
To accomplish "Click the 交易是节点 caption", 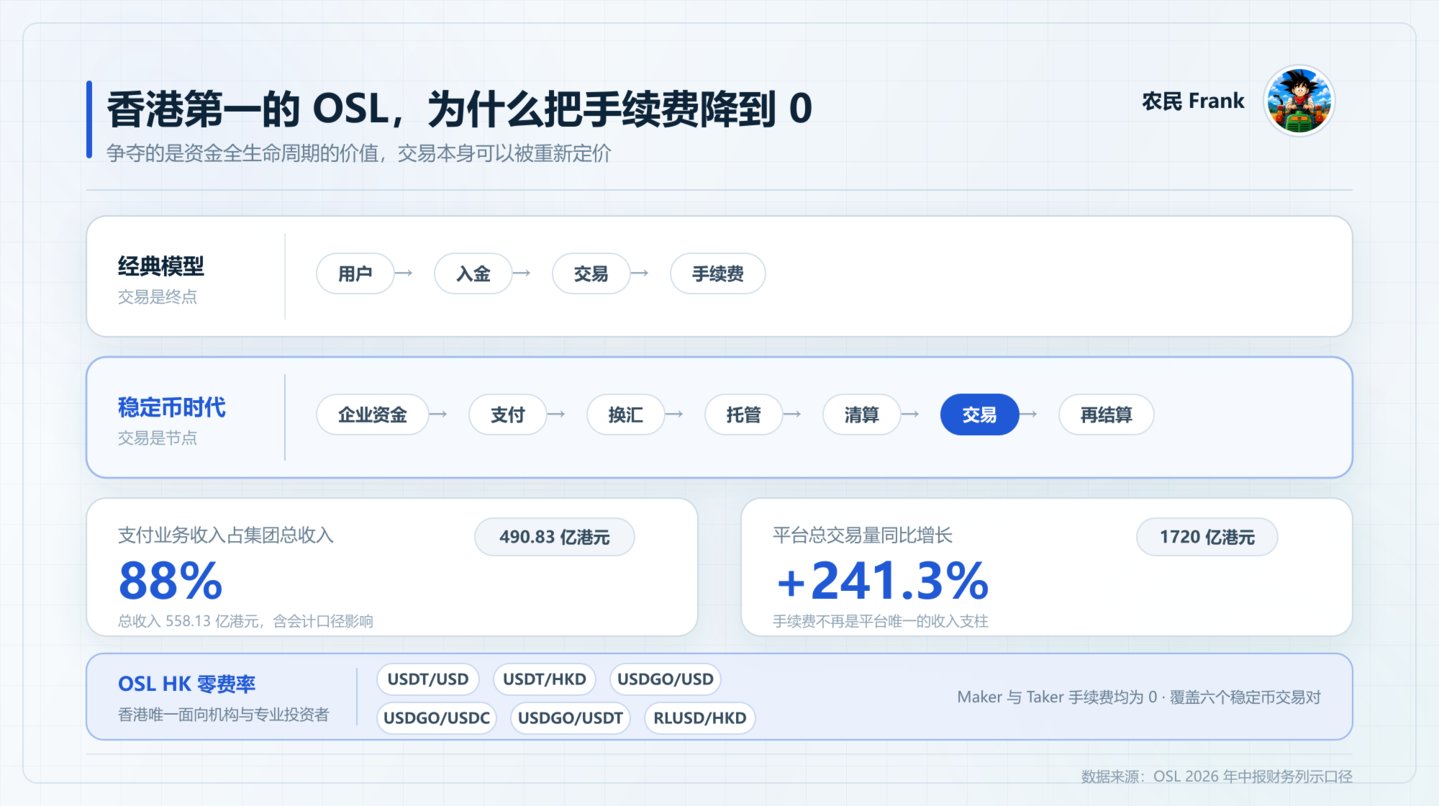I will coord(158,438).
